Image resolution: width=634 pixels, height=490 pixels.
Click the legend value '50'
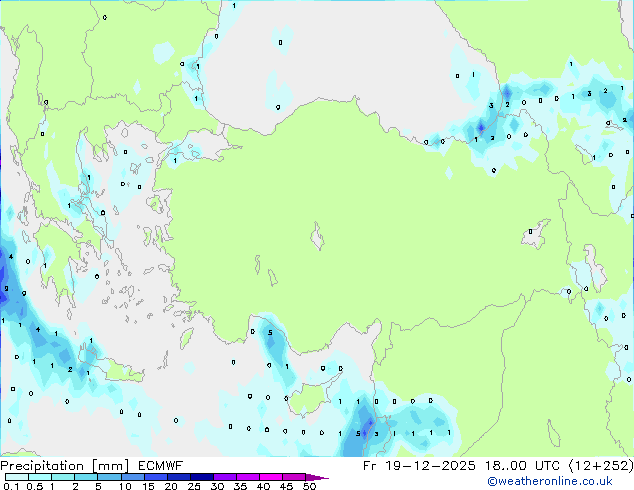309,486
